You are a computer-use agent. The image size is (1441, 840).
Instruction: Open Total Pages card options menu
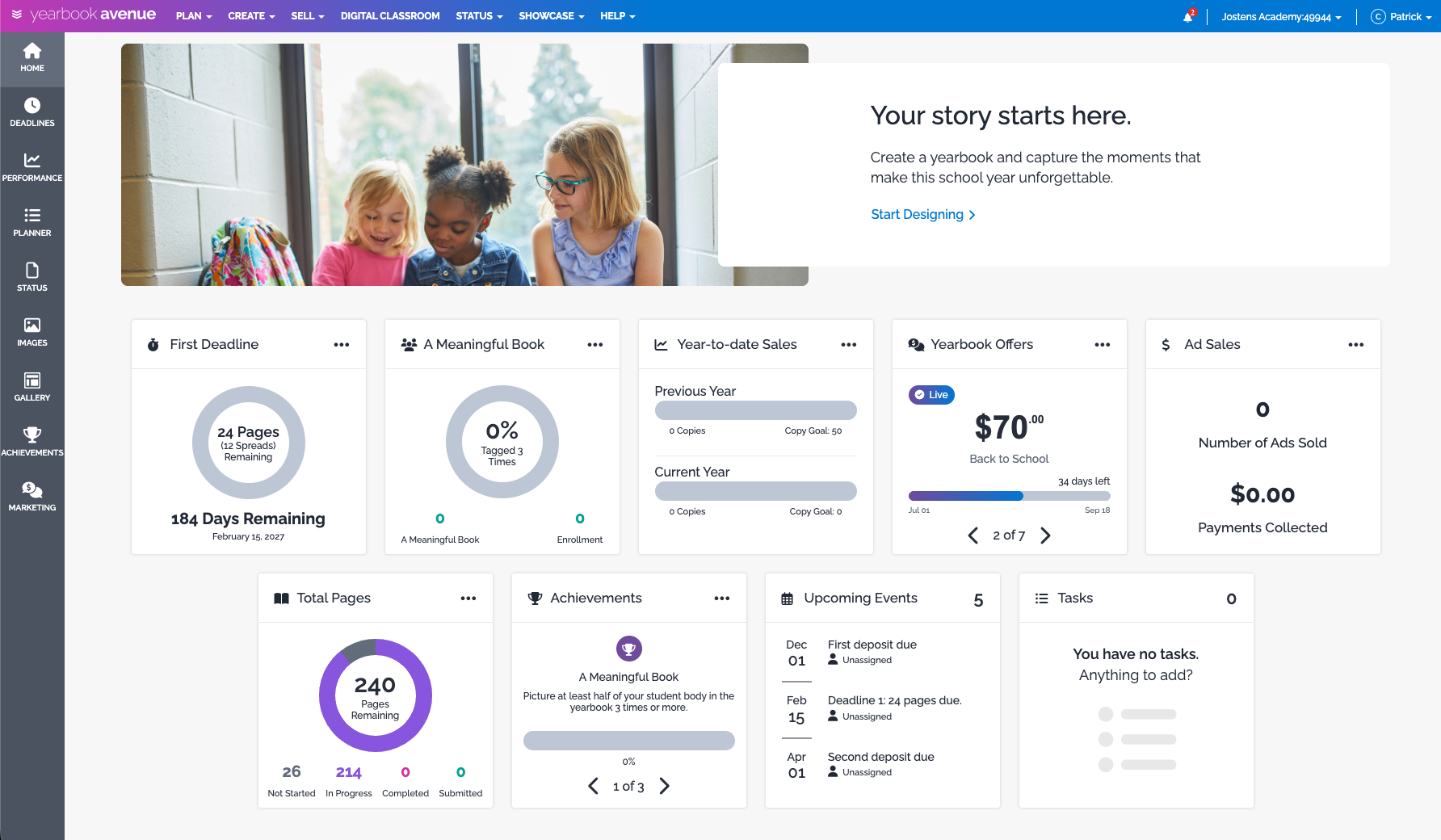[x=468, y=598]
